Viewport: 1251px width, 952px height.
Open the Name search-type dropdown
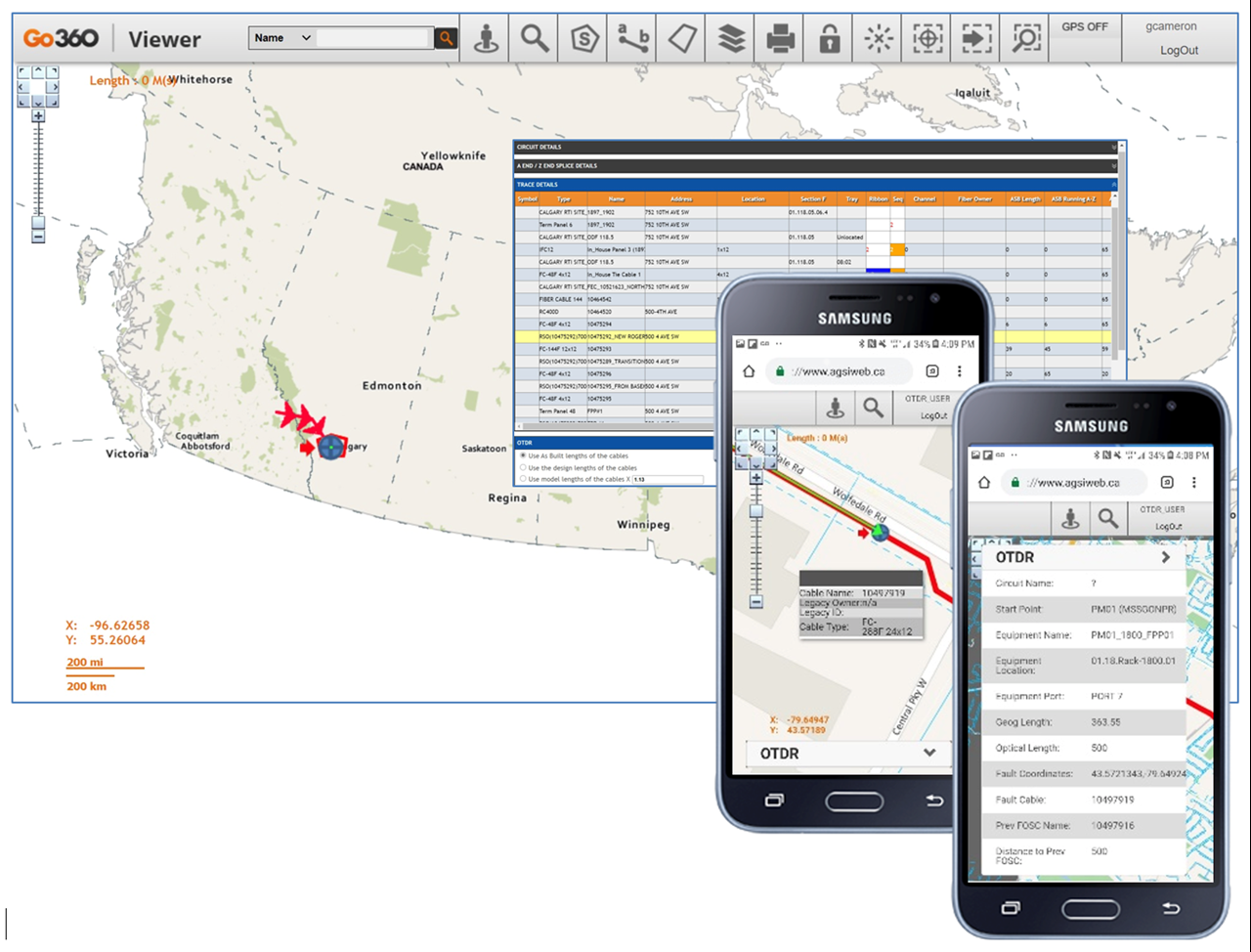280,38
